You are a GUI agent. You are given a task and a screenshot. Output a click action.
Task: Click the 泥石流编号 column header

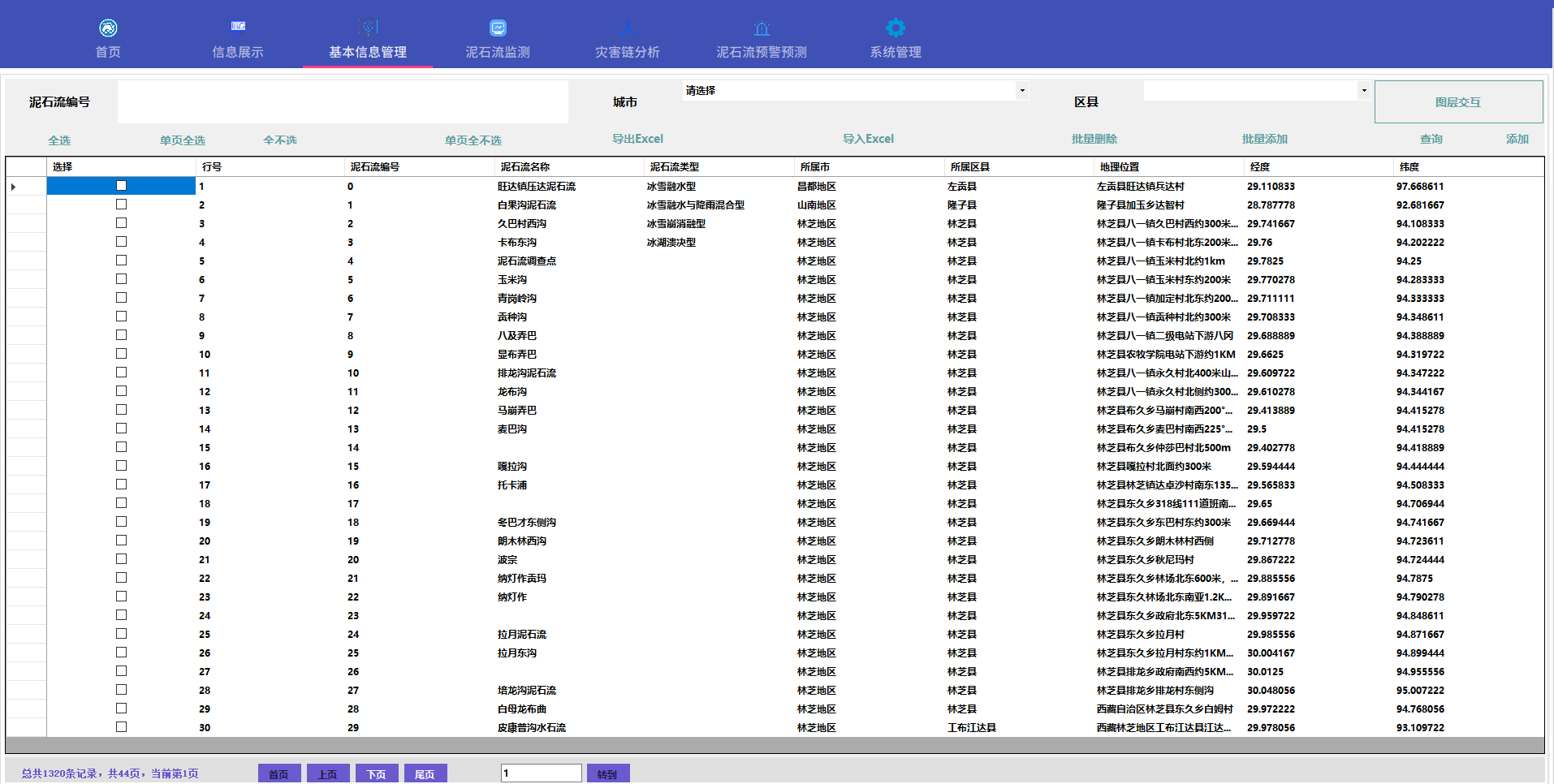420,166
